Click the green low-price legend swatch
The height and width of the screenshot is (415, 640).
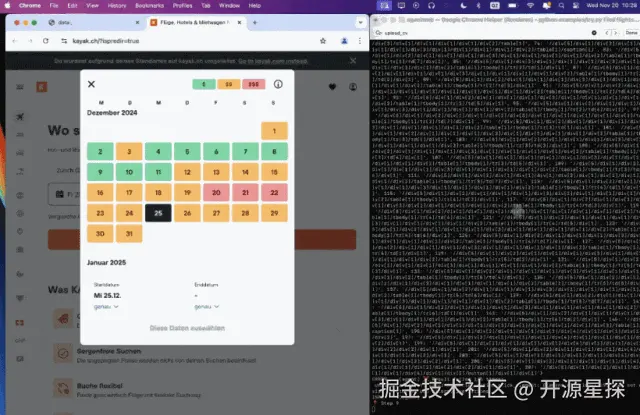pos(204,84)
